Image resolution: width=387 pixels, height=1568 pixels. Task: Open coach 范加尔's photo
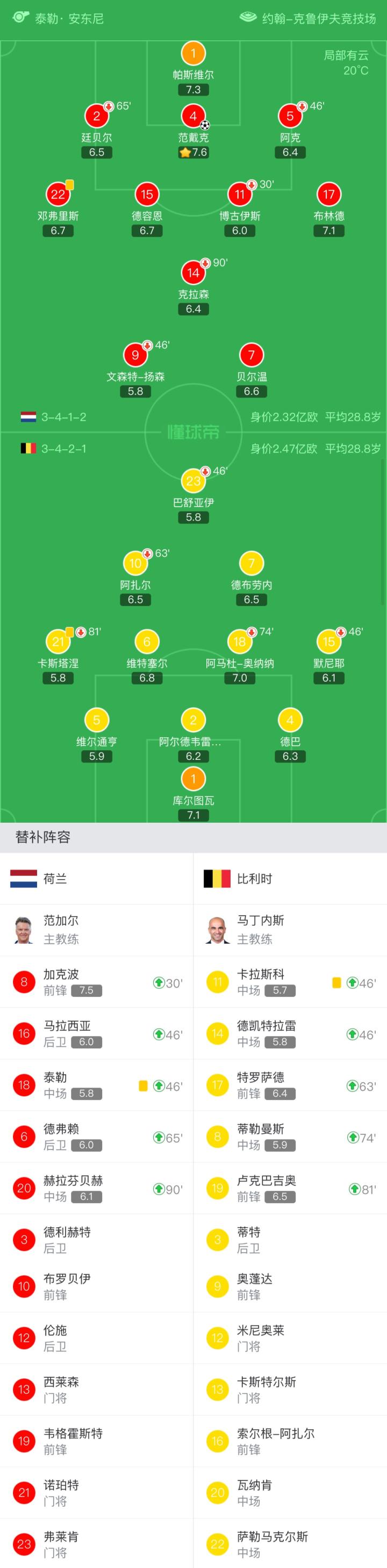click(x=24, y=930)
